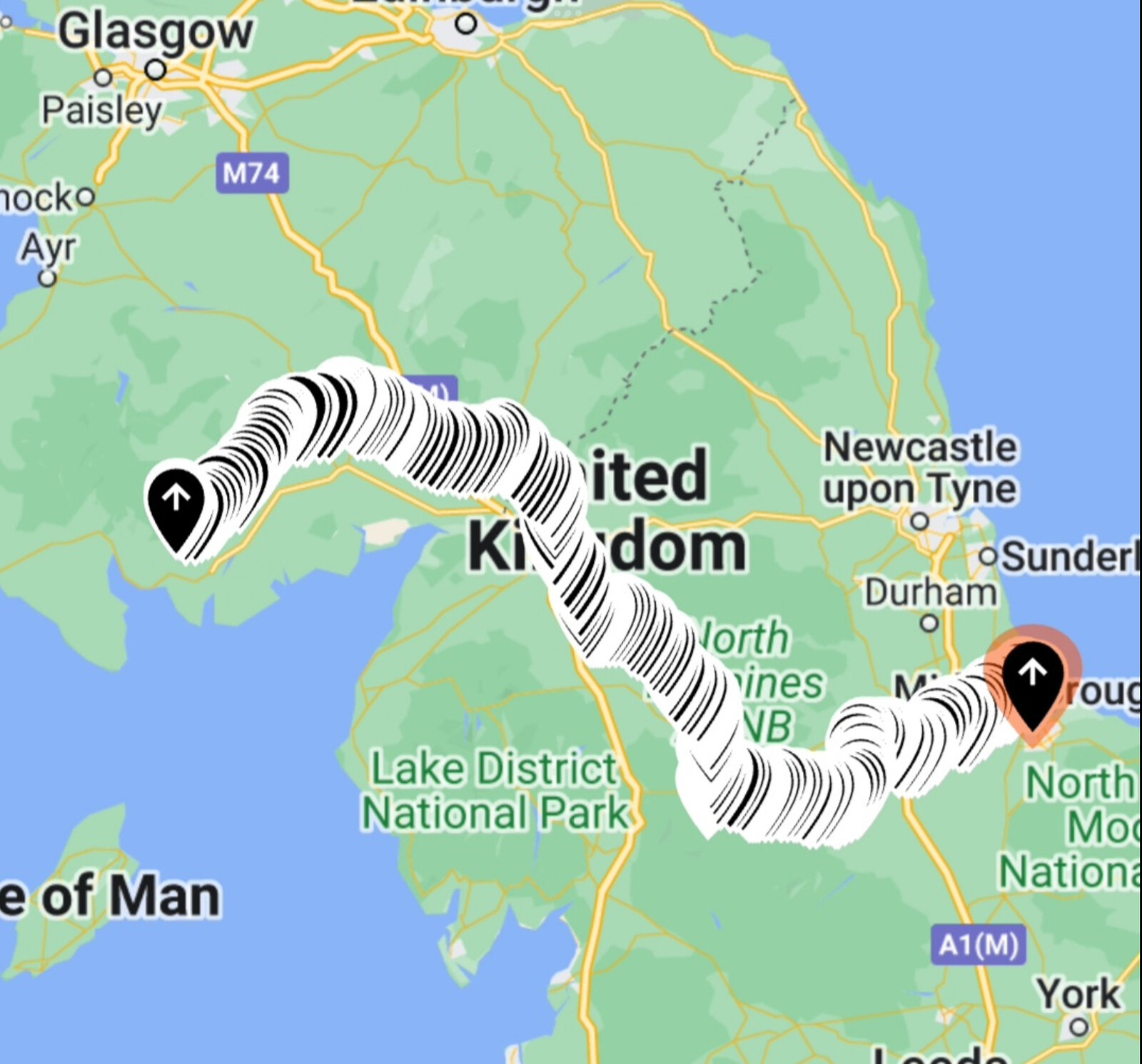
Task: Click the Ayr town dot marker
Action: tap(48, 278)
